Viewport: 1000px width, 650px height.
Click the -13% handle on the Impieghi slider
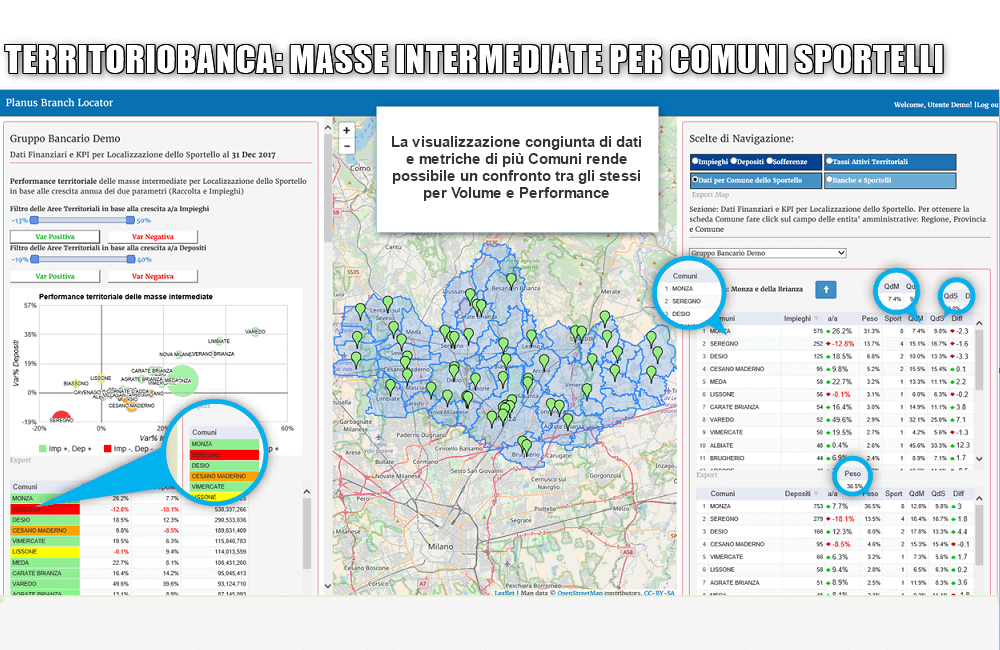(34, 220)
